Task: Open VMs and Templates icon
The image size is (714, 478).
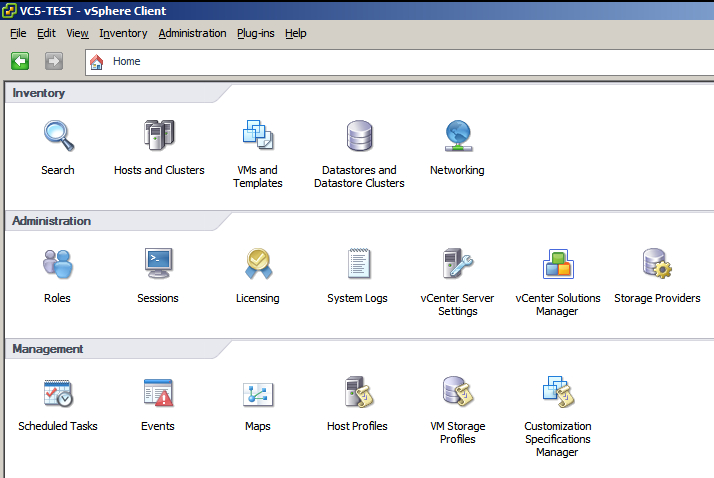Action: [258, 135]
